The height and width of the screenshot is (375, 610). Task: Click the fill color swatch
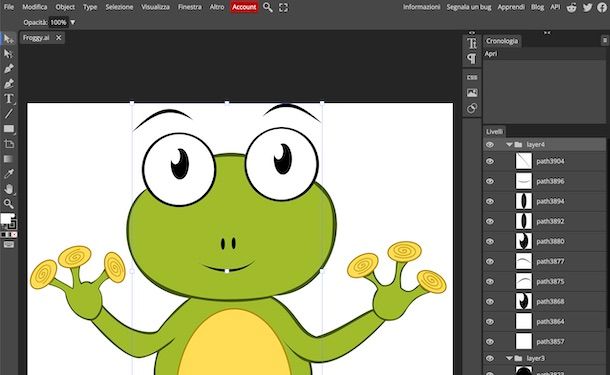(6, 219)
